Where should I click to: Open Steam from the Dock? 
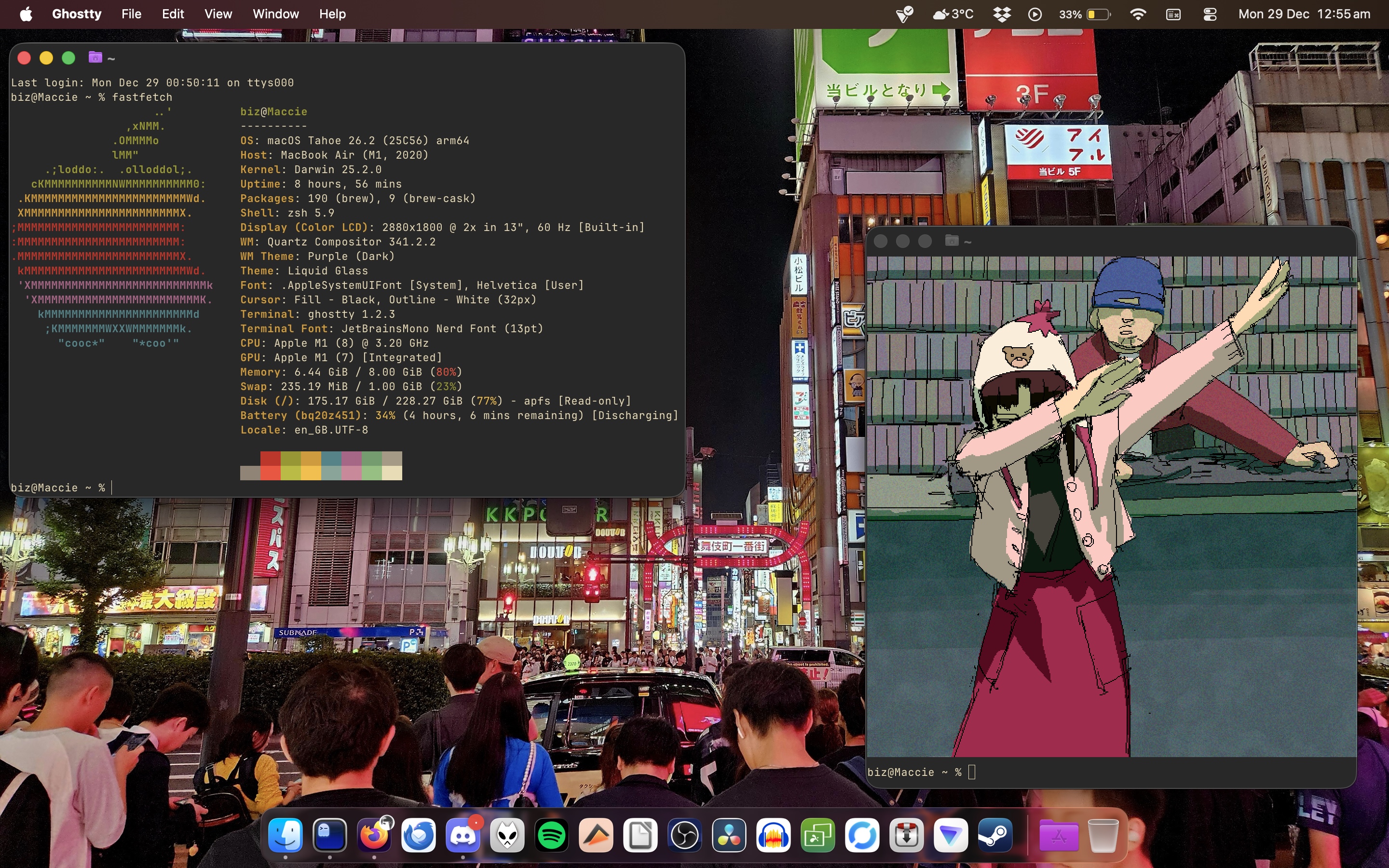pos(995,835)
